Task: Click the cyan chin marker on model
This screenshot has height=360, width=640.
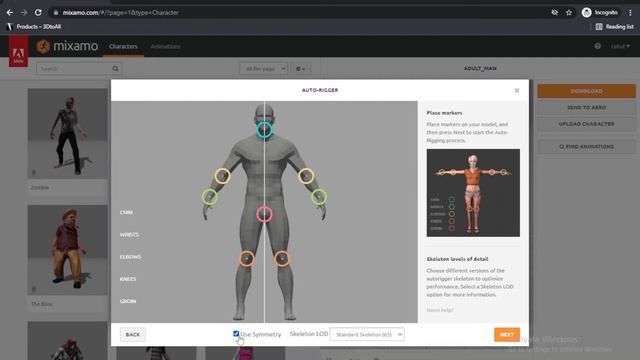Action: pyautogui.click(x=264, y=130)
